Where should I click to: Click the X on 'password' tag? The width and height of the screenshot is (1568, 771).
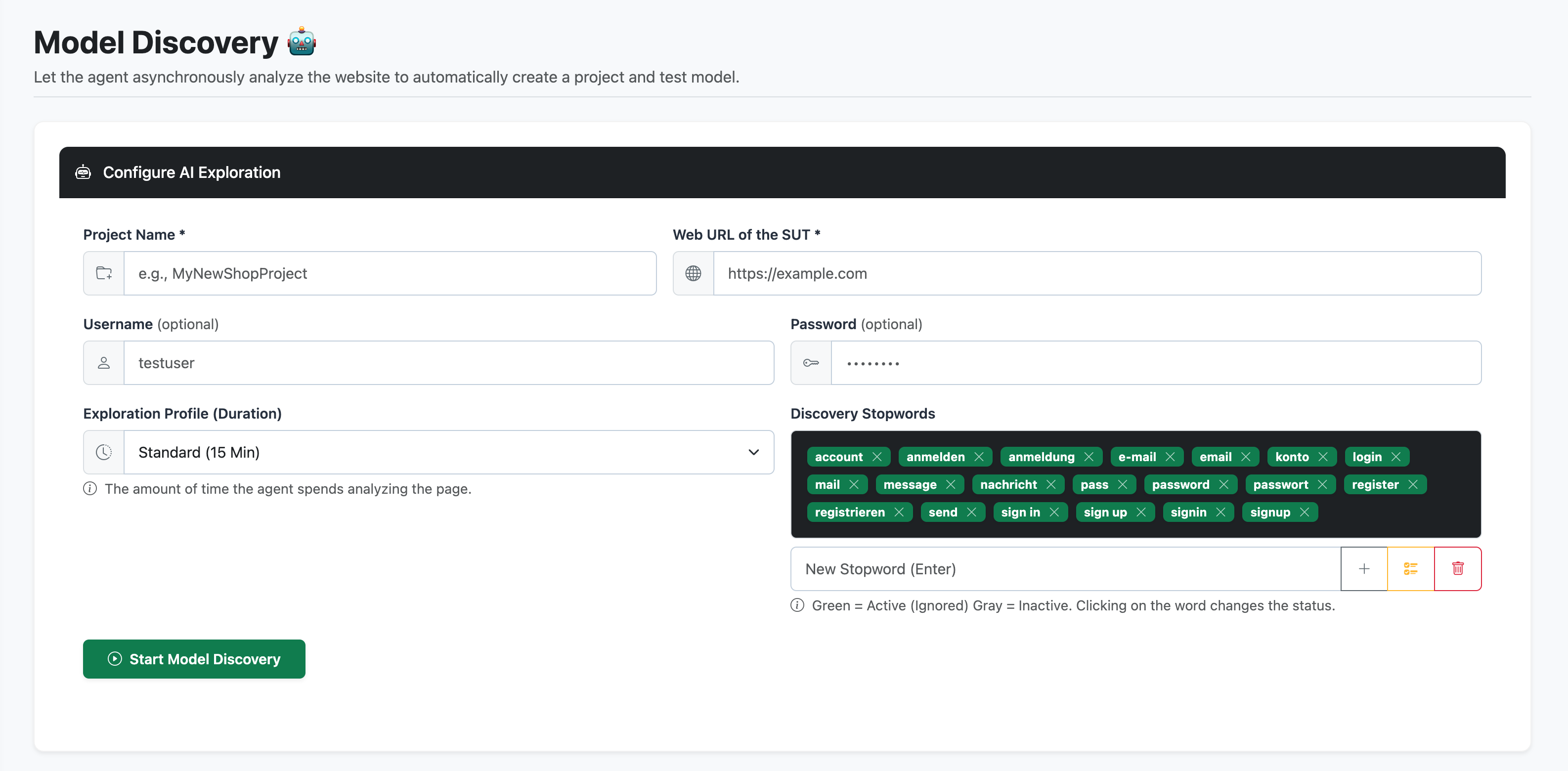click(x=1223, y=484)
